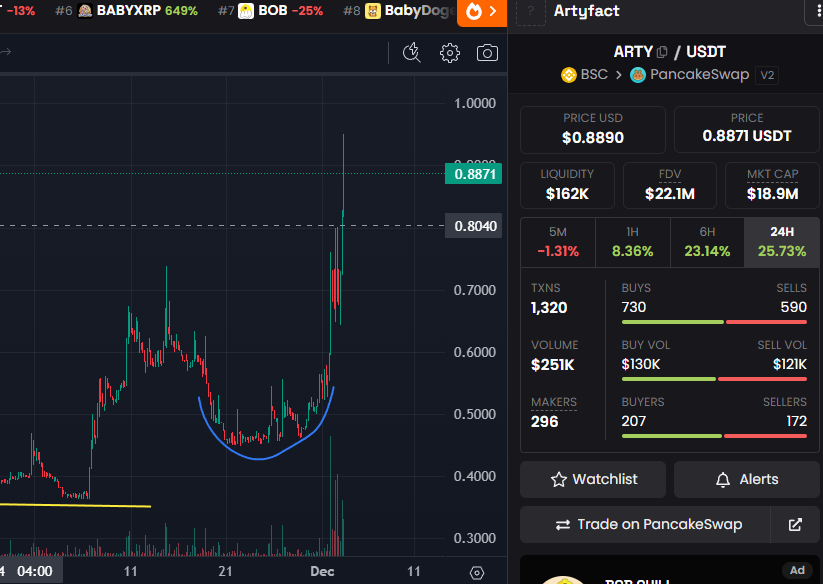Image resolution: width=823 pixels, height=584 pixels.
Task: Copy ARTY token address icon
Action: (x=662, y=52)
